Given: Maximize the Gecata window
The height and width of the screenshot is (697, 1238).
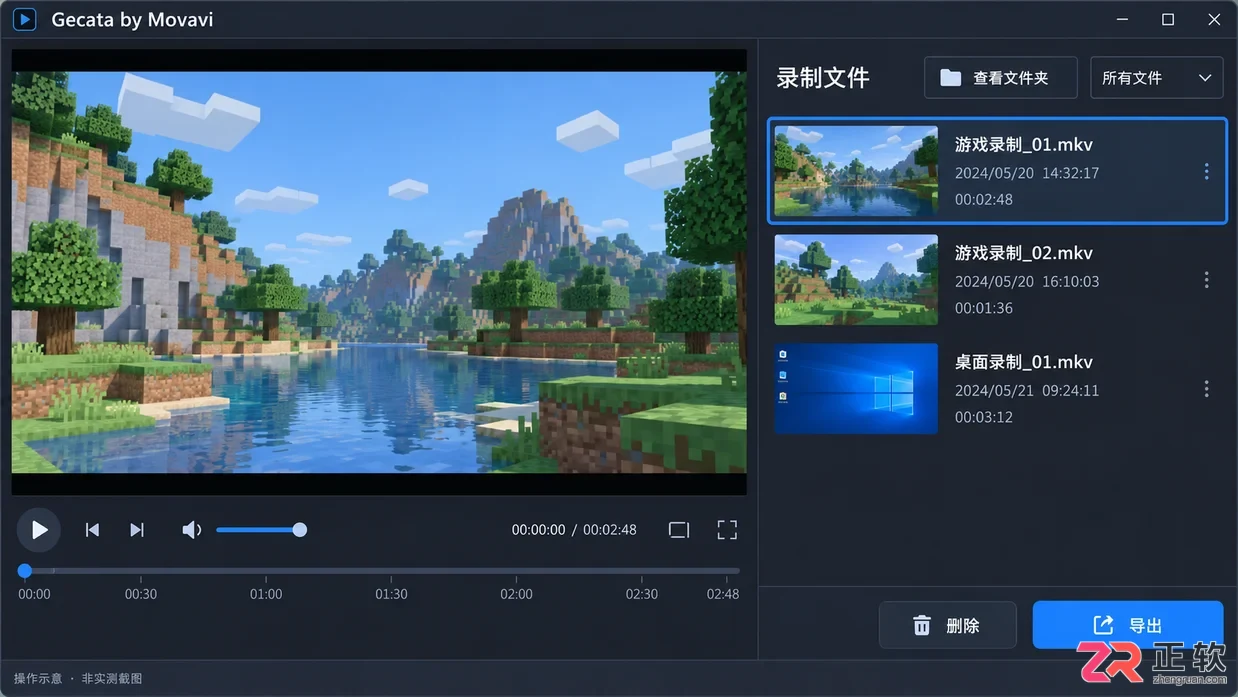Looking at the screenshot, I should coord(1168,20).
